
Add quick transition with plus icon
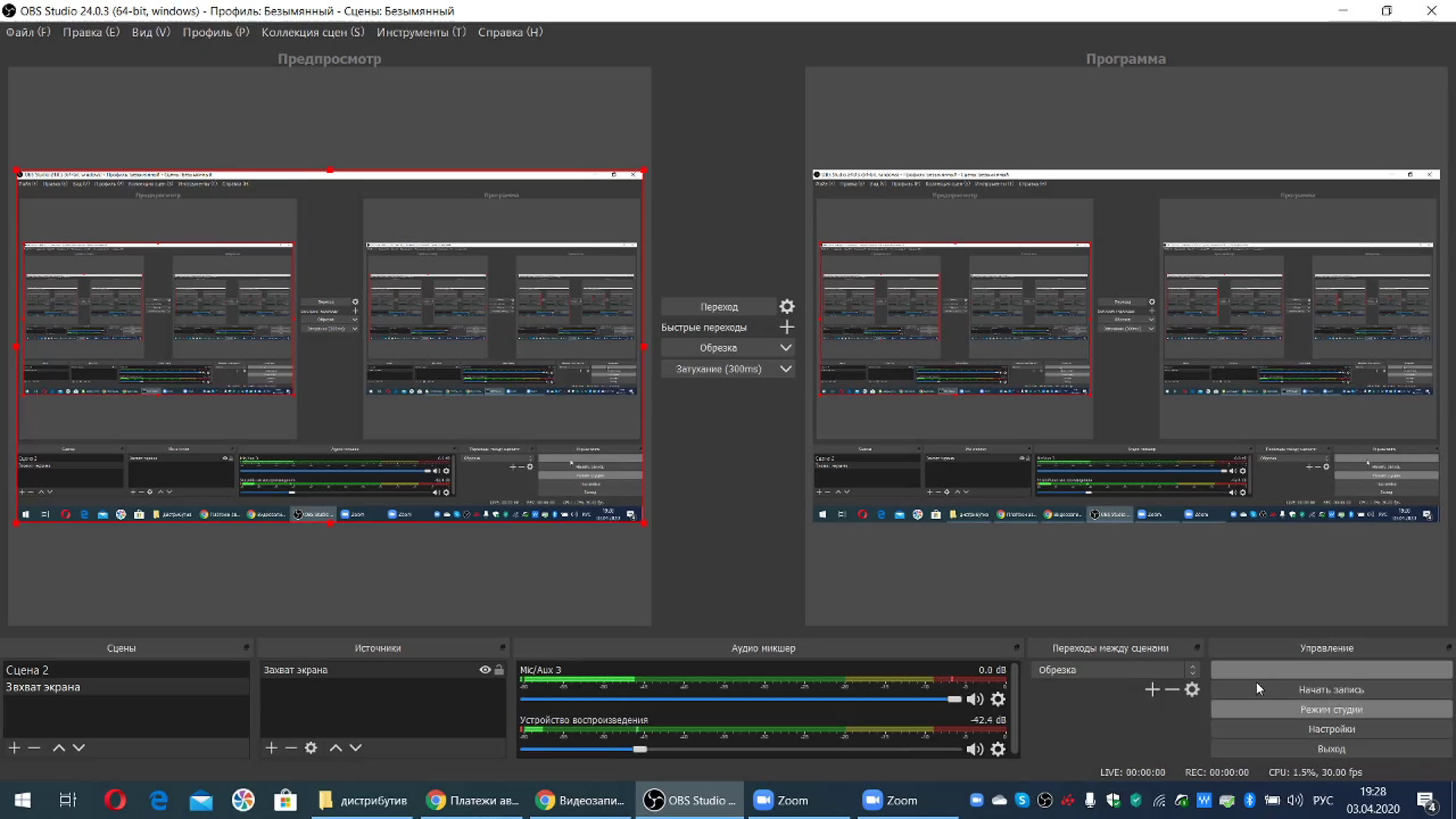(x=787, y=327)
